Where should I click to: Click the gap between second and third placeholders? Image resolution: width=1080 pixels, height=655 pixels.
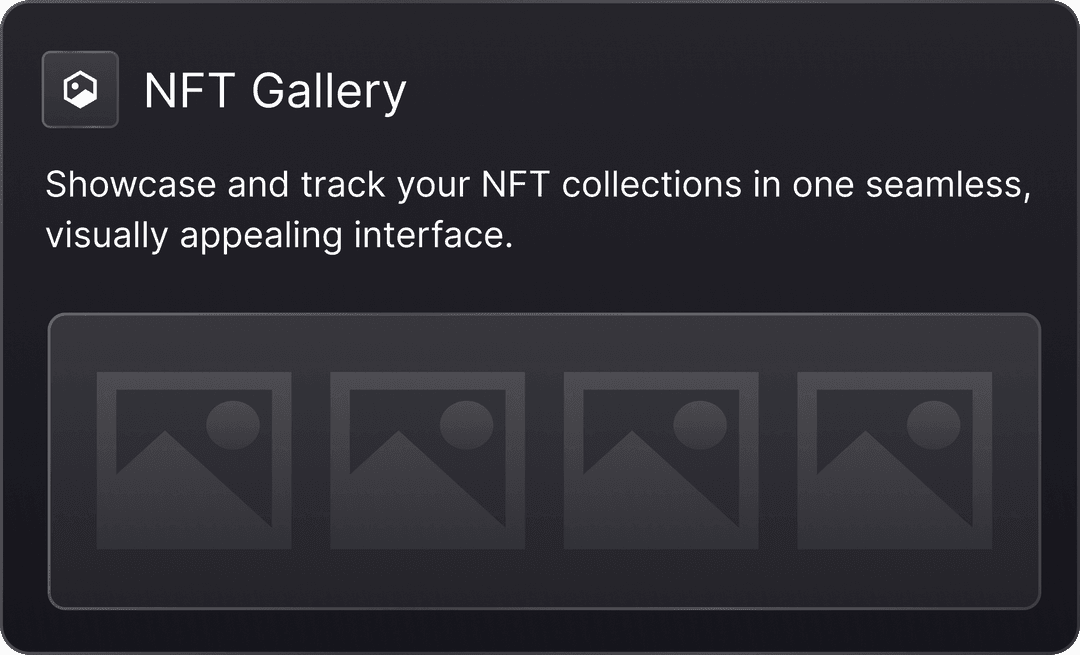pyautogui.click(x=544, y=461)
